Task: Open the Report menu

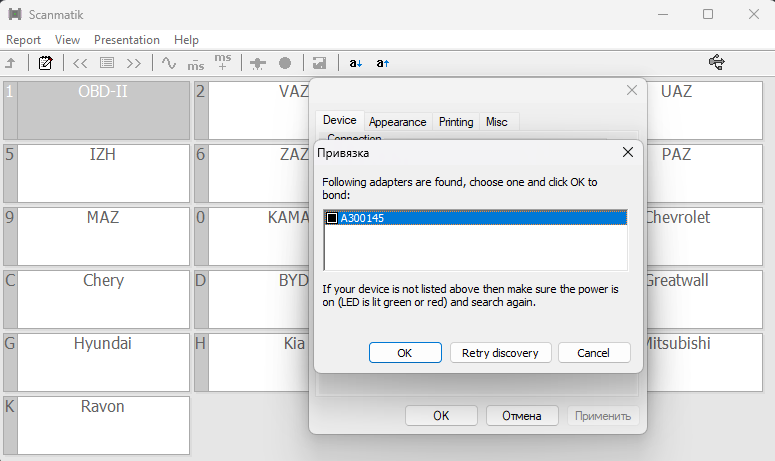Action: click(x=23, y=40)
